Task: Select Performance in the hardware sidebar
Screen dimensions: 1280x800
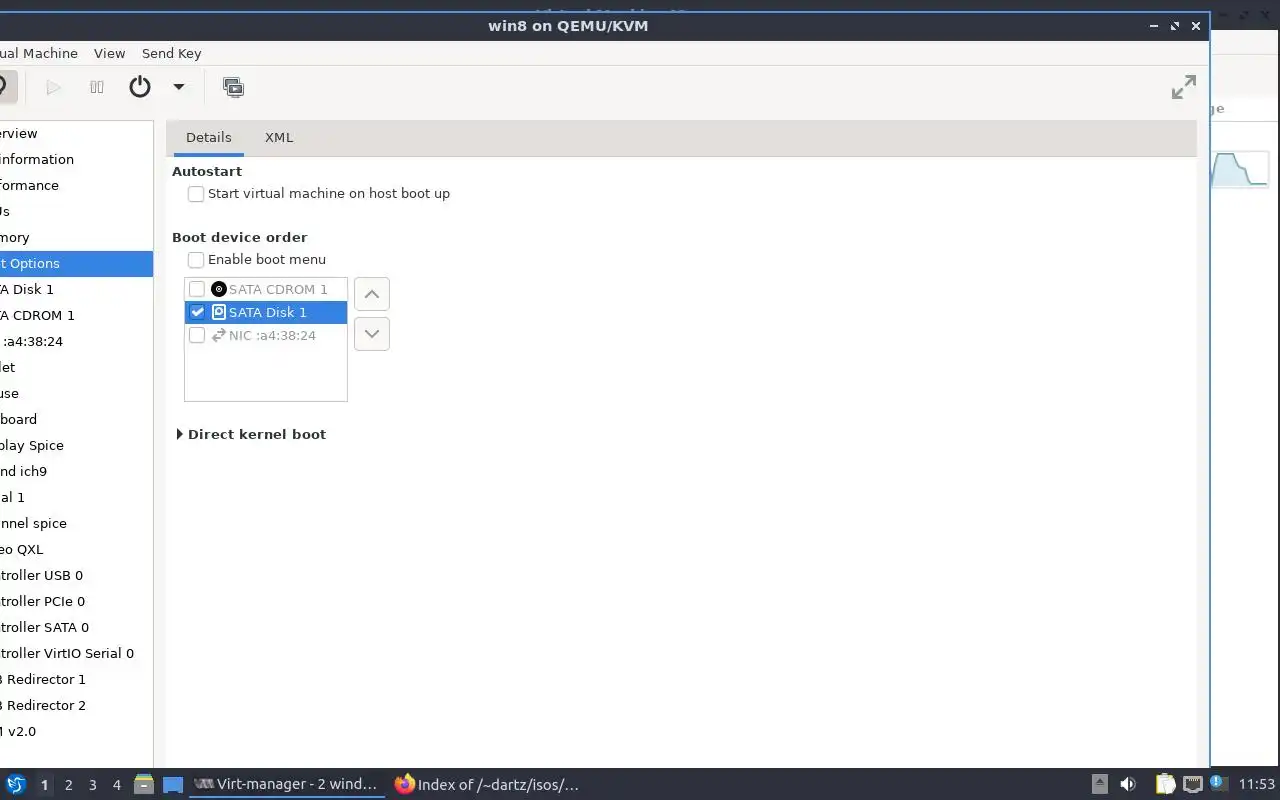Action: [x=76, y=185]
